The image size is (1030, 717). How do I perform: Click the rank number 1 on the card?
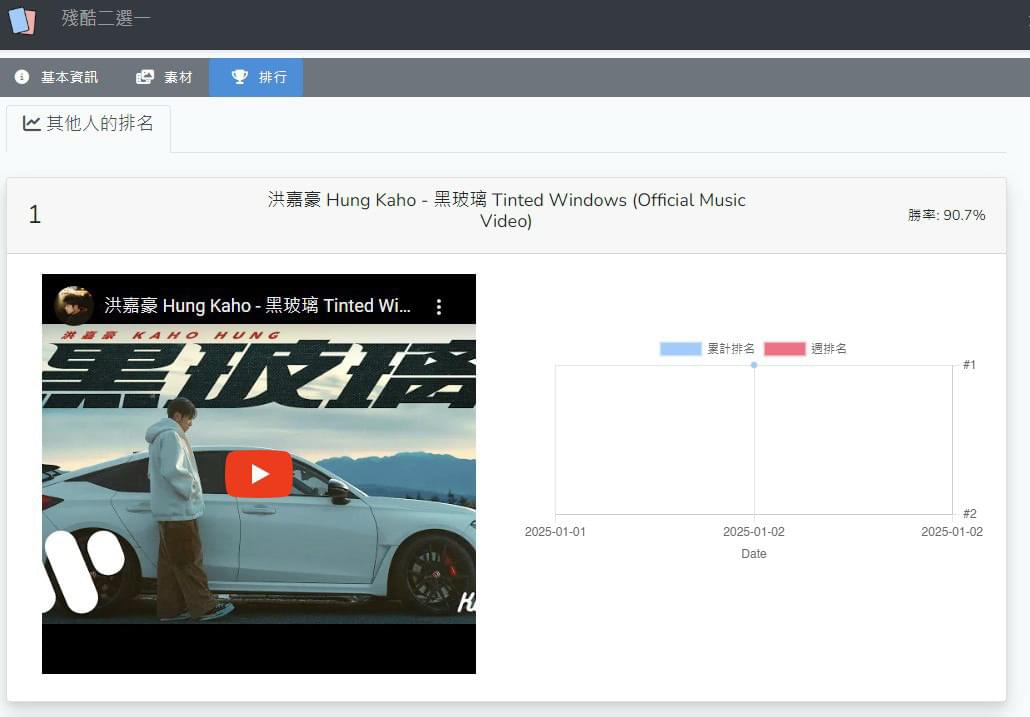[x=35, y=215]
